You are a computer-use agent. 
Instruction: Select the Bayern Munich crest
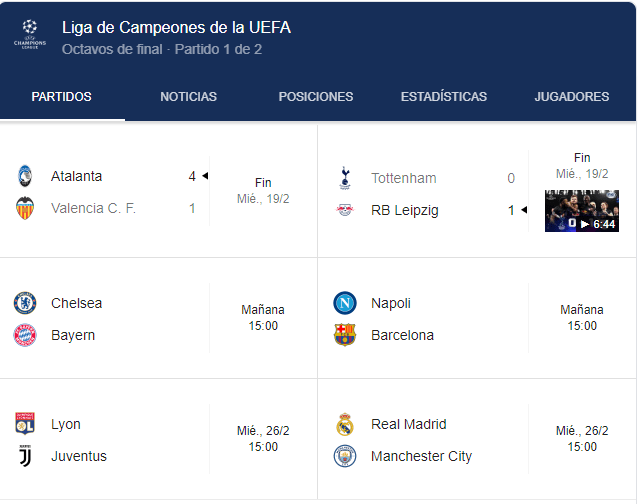(25, 335)
